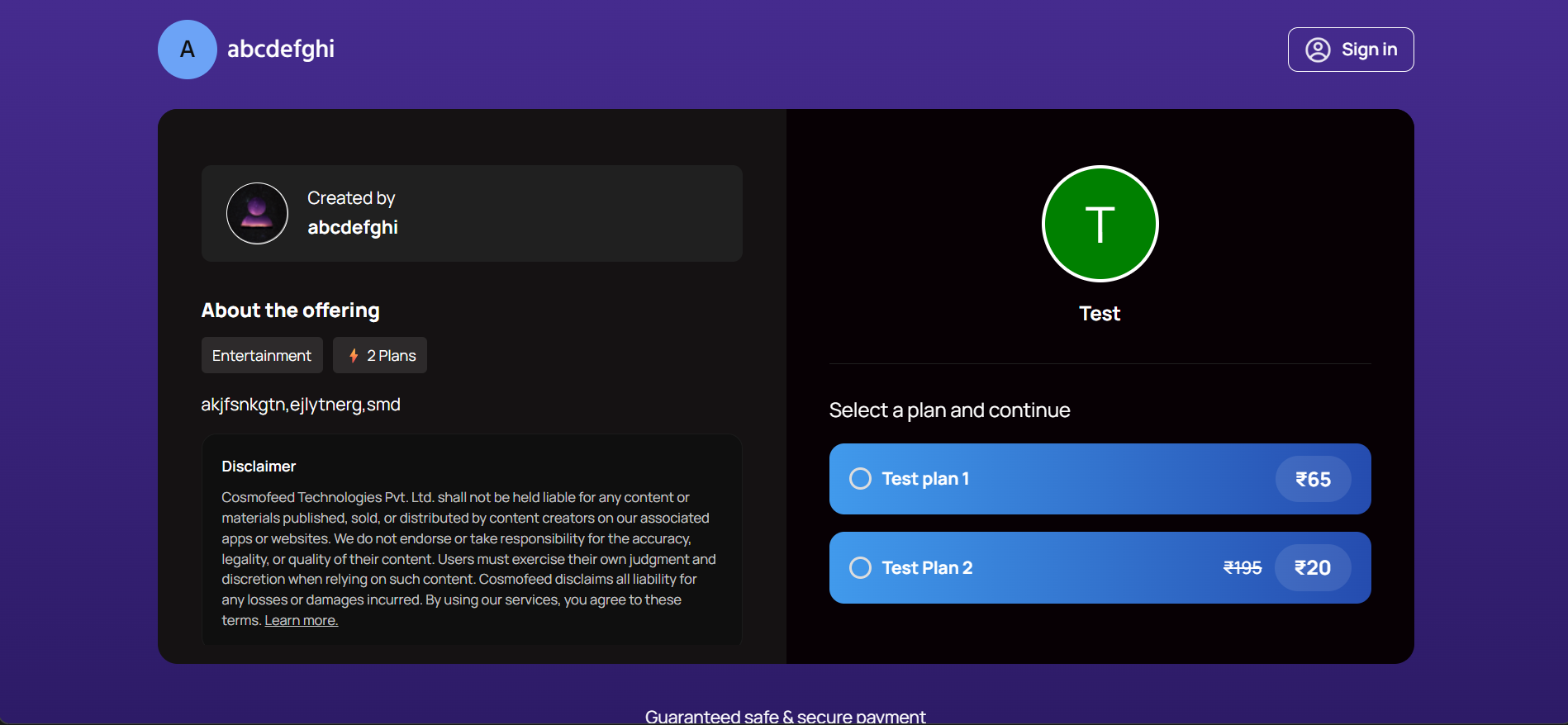Viewport: 1568px width, 725px height.
Task: Click the struck-through ₹195 original price
Action: 1243,568
